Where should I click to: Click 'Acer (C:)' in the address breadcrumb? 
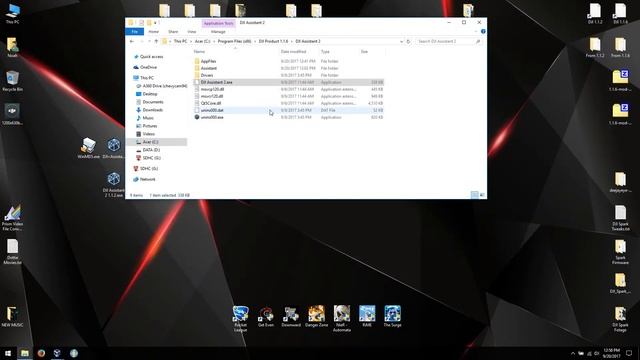point(202,41)
